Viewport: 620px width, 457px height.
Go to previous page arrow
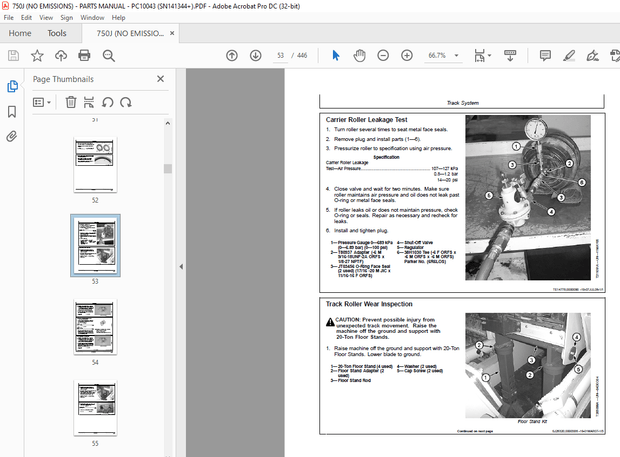point(232,56)
